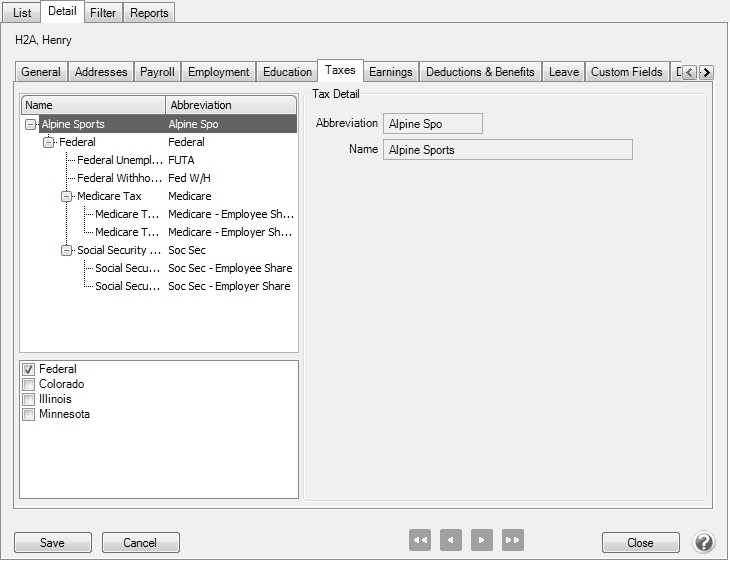Screen dimensions: 730x561
Task: Check the Minnesota checkbox
Action: pyautogui.click(x=29, y=415)
